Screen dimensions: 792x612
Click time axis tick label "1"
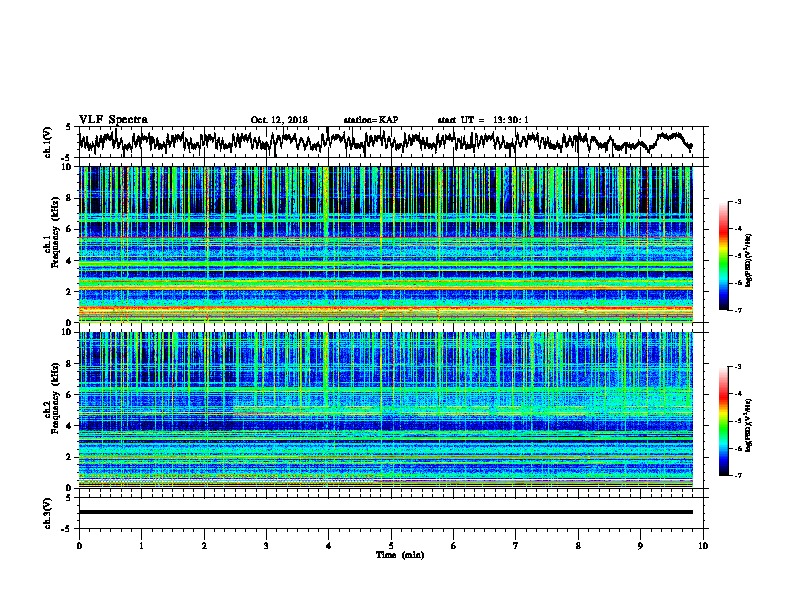pyautogui.click(x=141, y=546)
